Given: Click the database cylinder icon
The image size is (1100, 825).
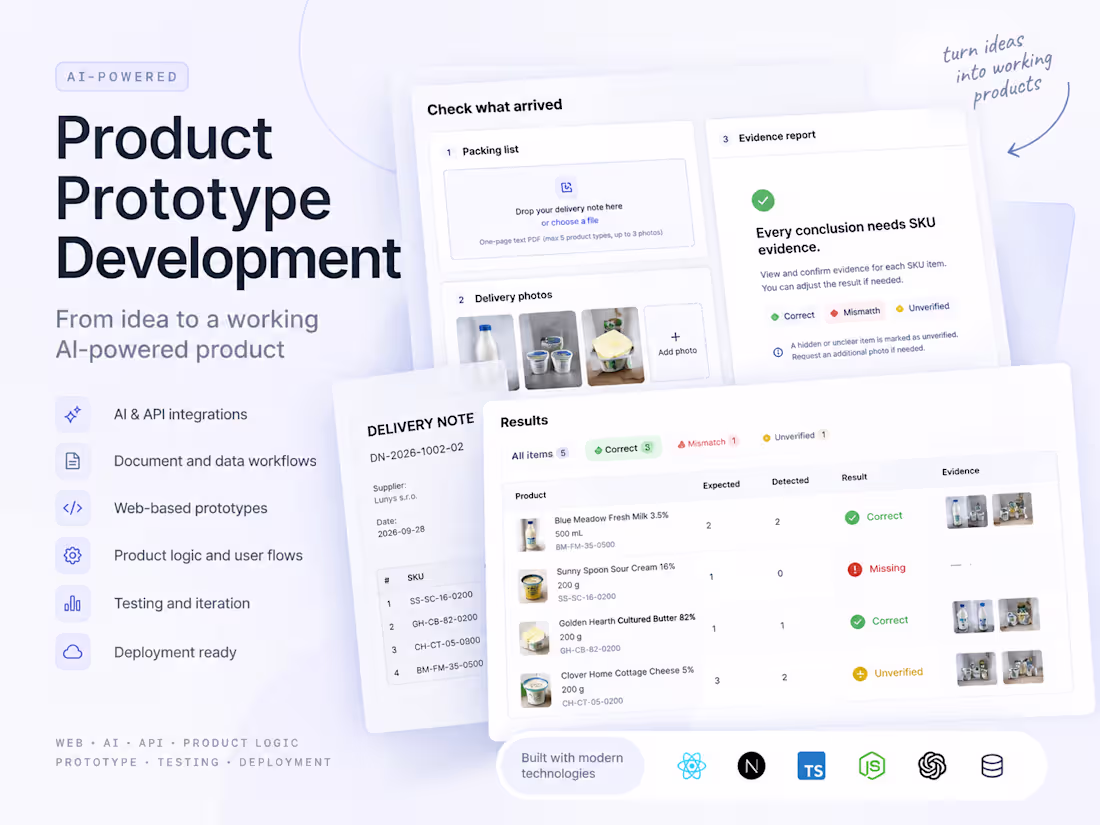Looking at the screenshot, I should (x=992, y=766).
